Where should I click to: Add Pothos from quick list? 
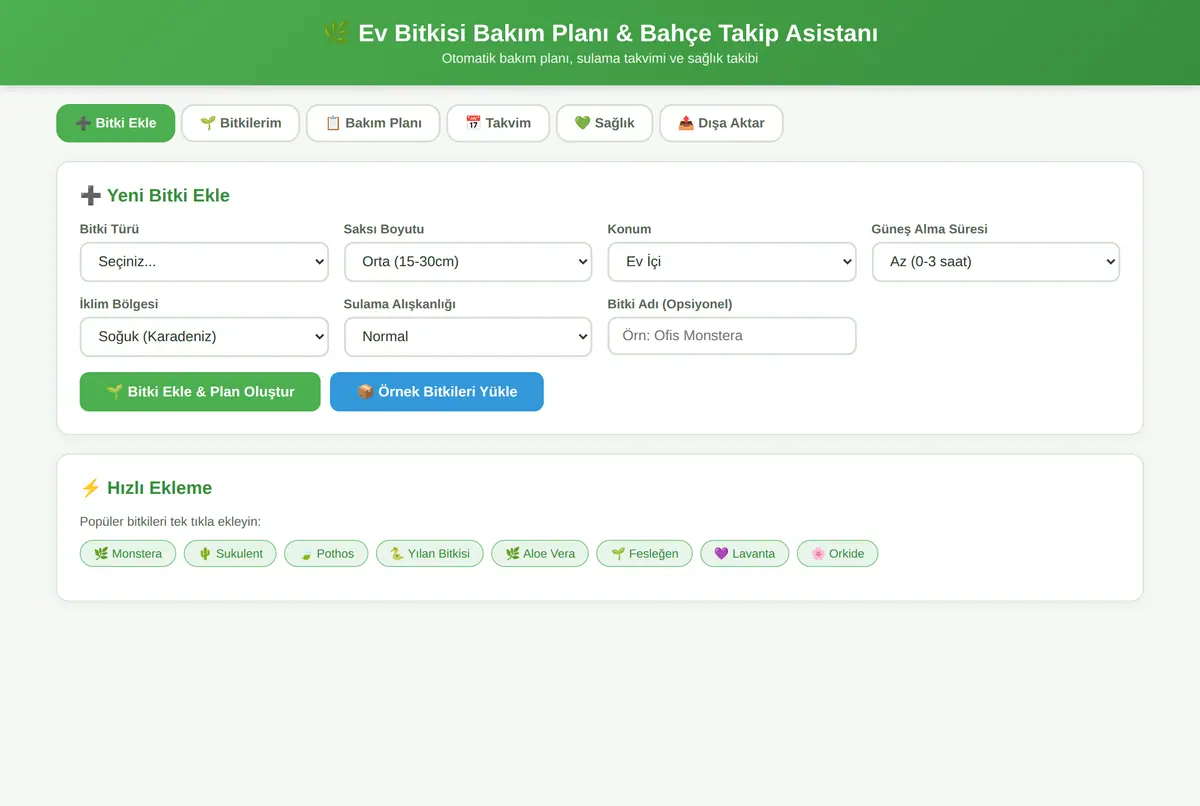(x=326, y=553)
